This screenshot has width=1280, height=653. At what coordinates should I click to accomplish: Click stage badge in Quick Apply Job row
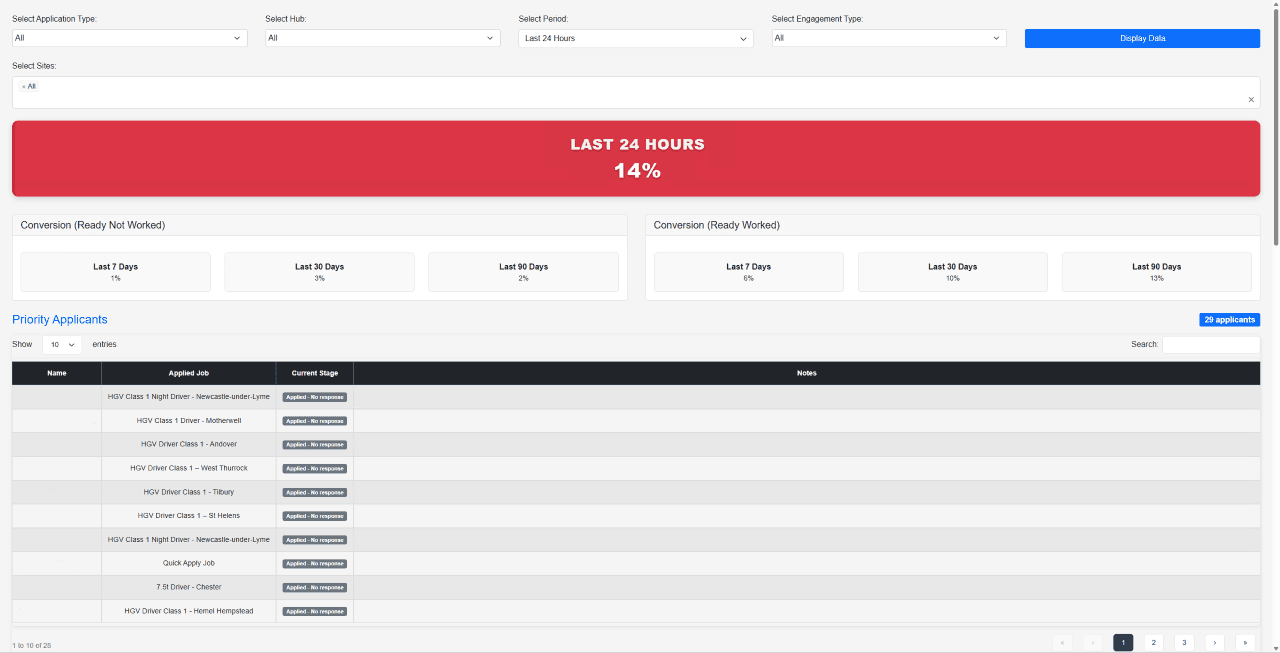point(315,564)
